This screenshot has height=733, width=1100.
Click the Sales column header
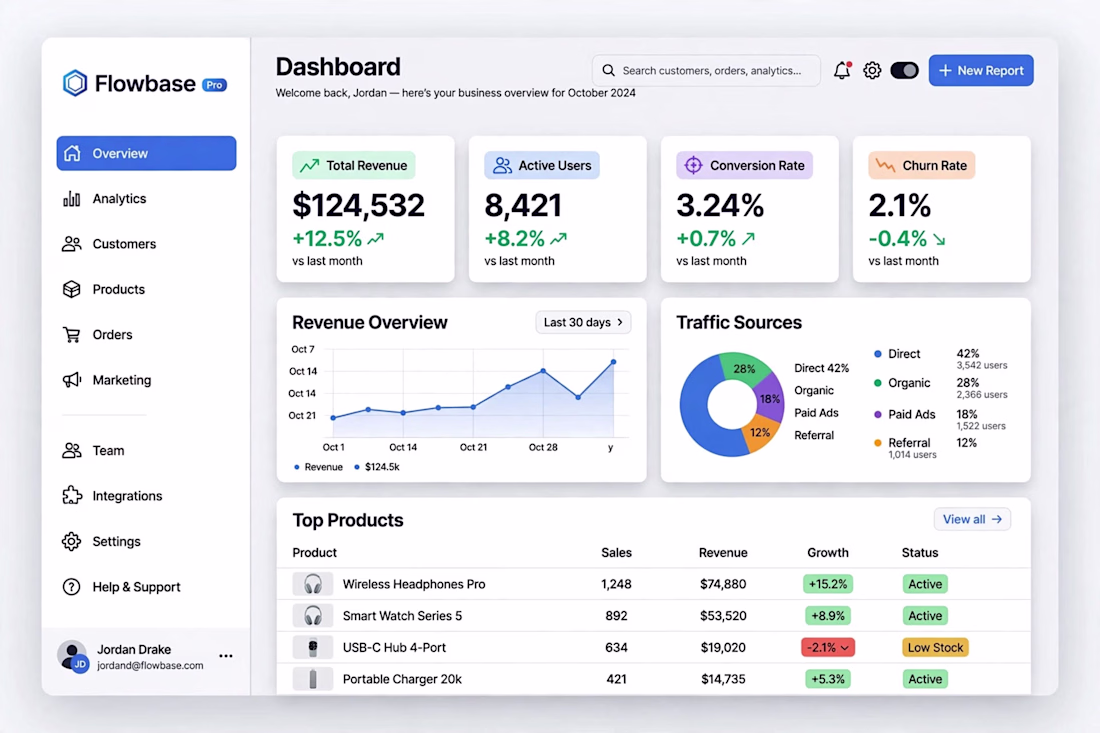click(x=617, y=553)
